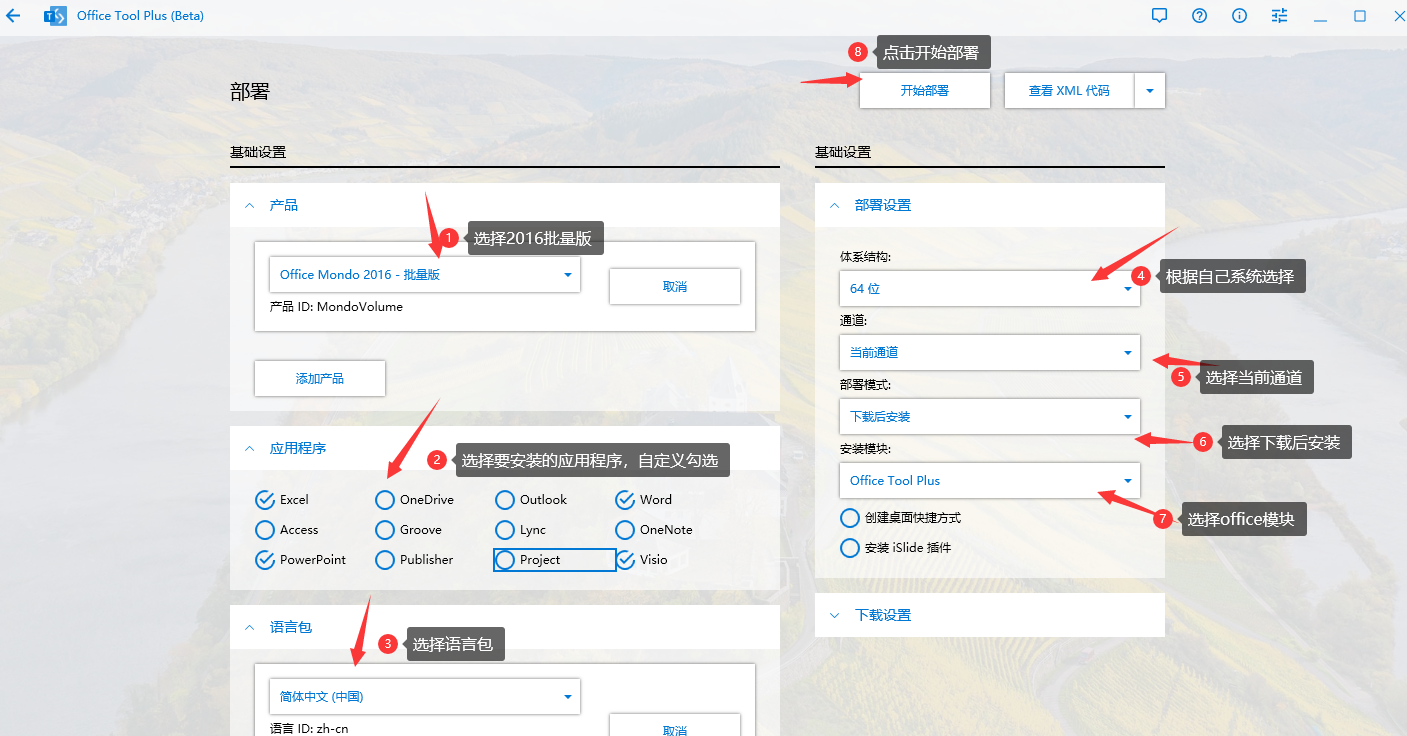Image resolution: width=1407 pixels, height=736 pixels.
Task: Open the 简体中文 (中国) language dropdown
Action: (425, 697)
